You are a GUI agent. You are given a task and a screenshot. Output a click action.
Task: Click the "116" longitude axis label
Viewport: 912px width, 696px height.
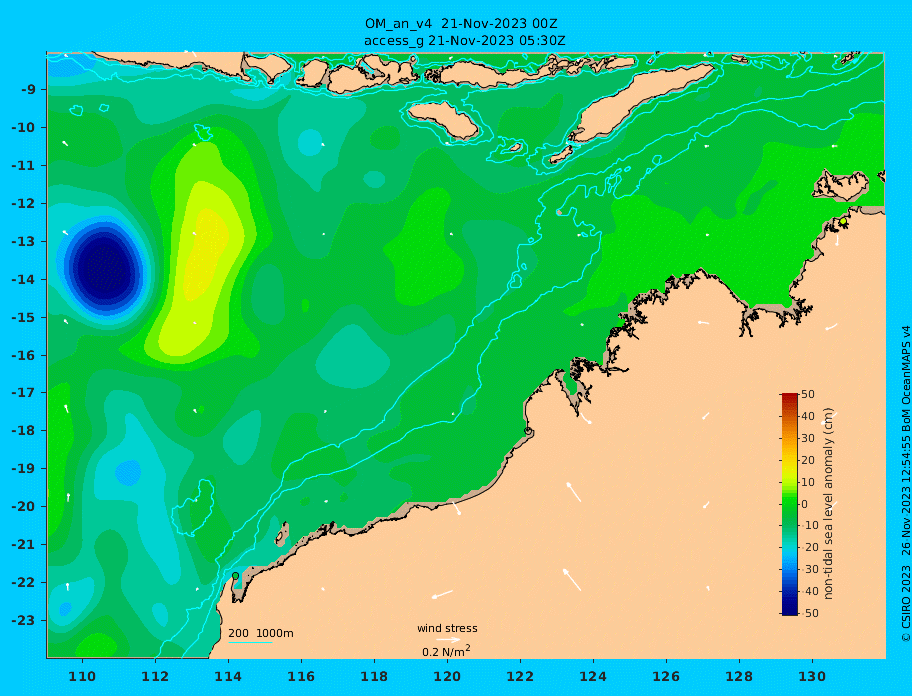(x=301, y=676)
